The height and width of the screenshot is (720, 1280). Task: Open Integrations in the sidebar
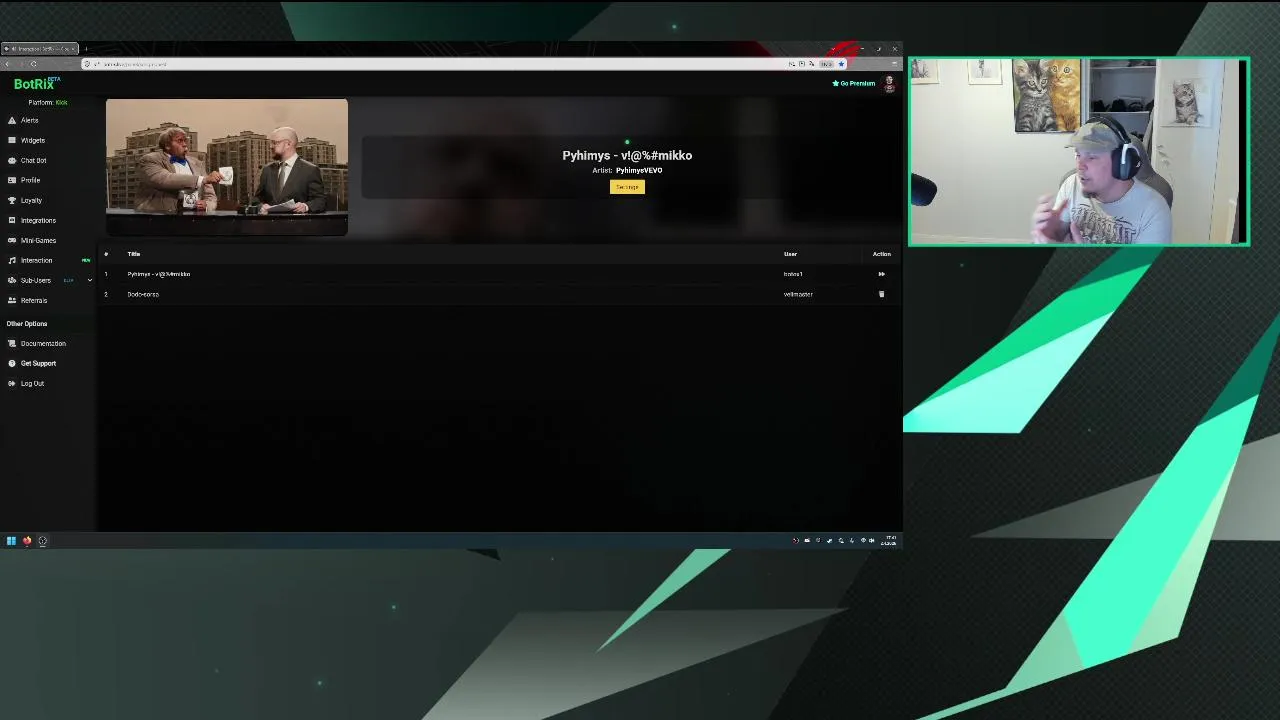38,220
